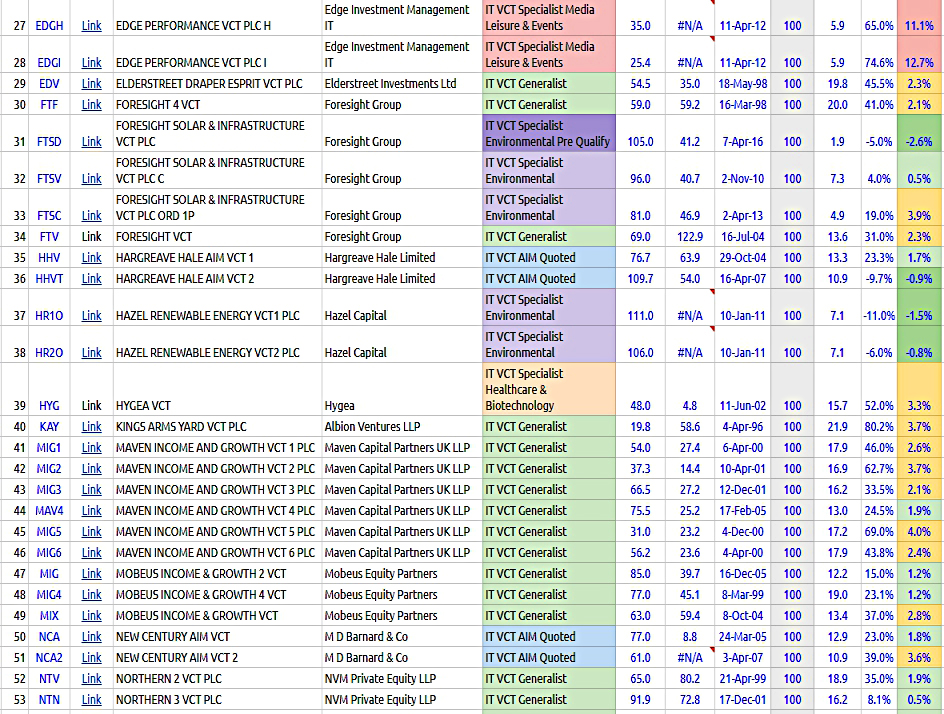Viewport: 944px width, 714px height.
Task: Click NEW CENTURY AIM VCT name cell
Action: click(x=217, y=637)
